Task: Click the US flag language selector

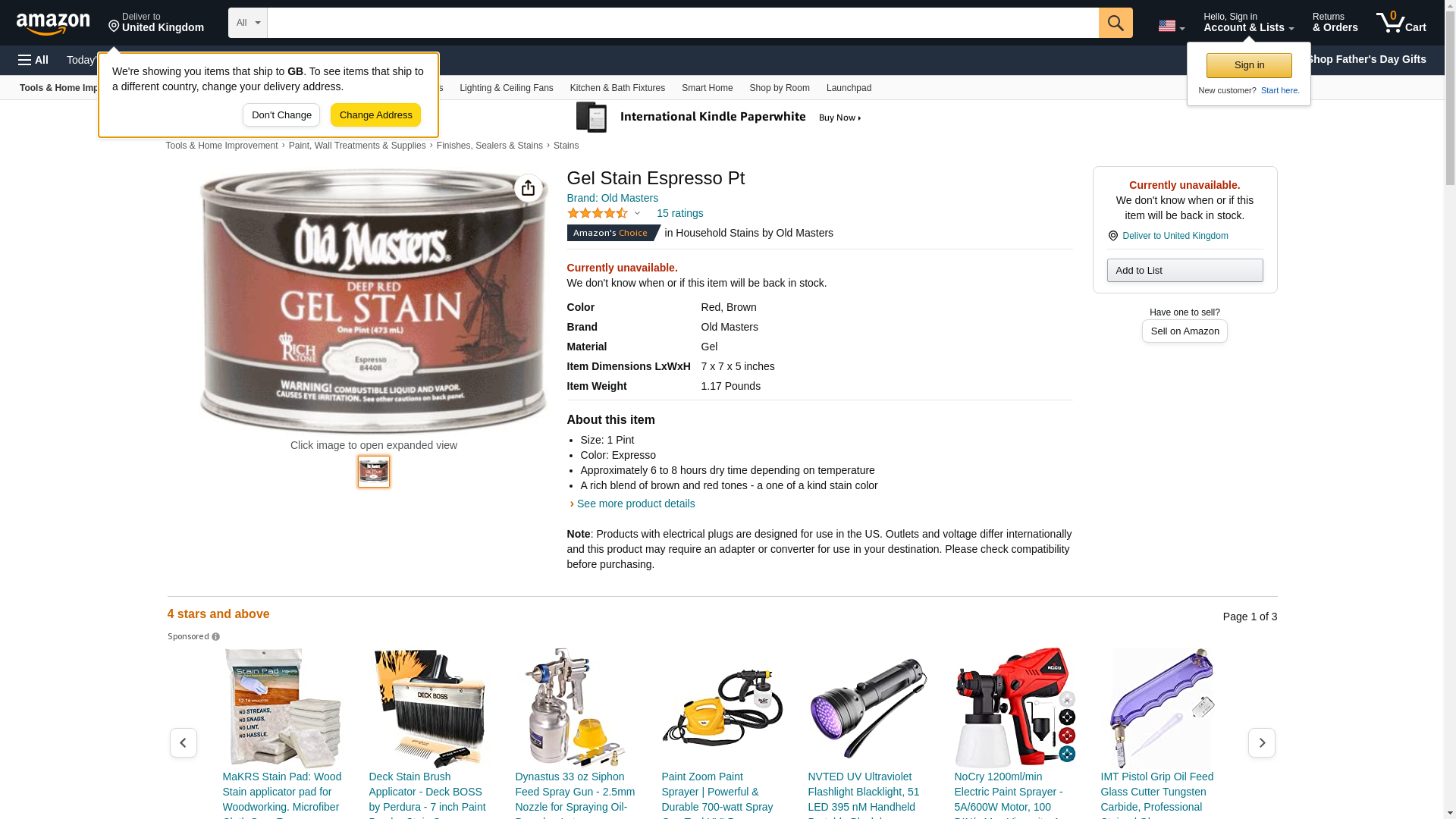Action: tap(1171, 26)
